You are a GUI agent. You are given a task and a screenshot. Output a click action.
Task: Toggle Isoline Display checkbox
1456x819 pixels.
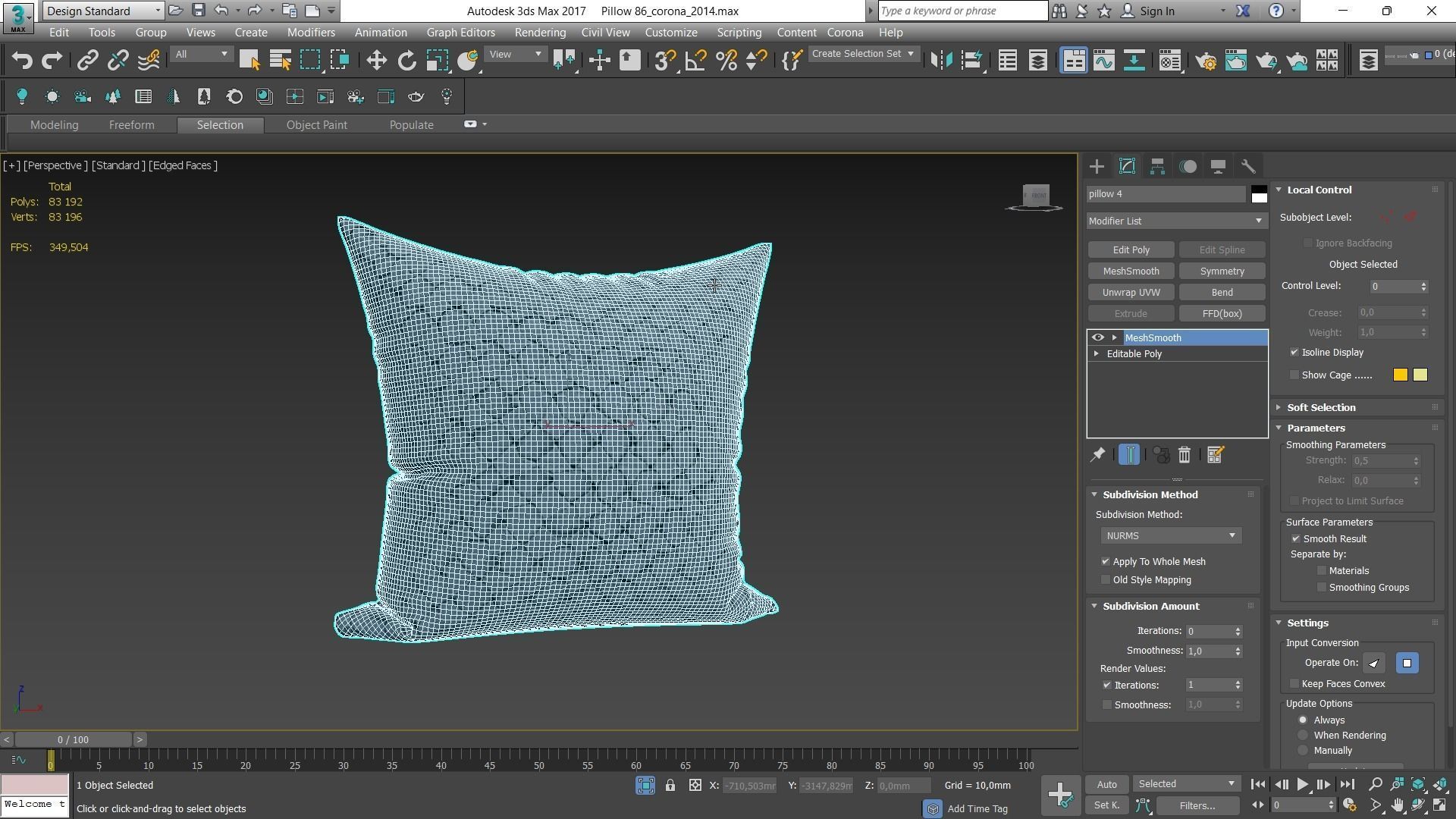tap(1294, 353)
